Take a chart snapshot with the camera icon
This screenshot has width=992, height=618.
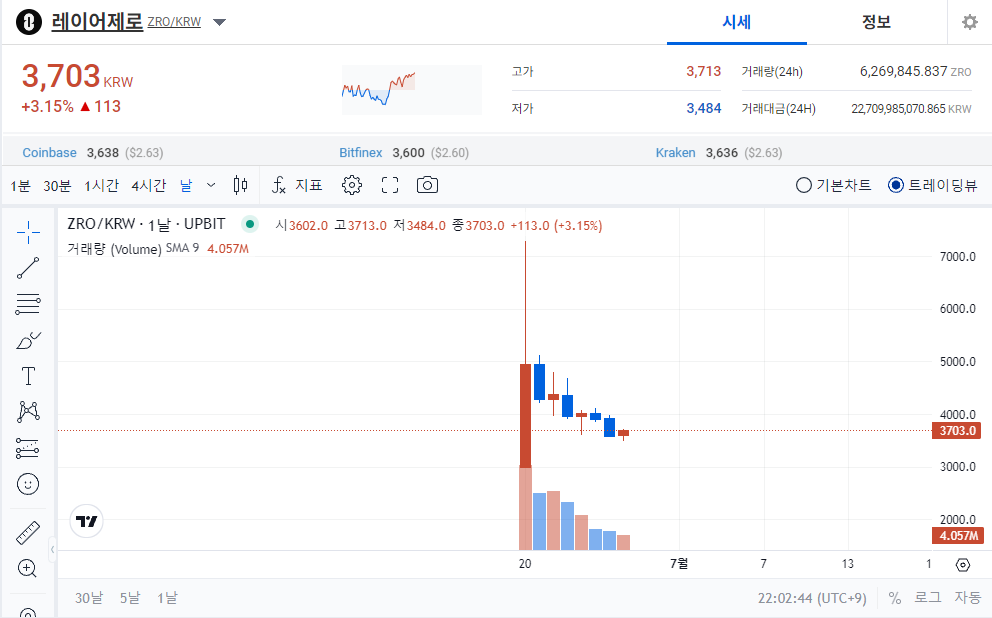[427, 185]
